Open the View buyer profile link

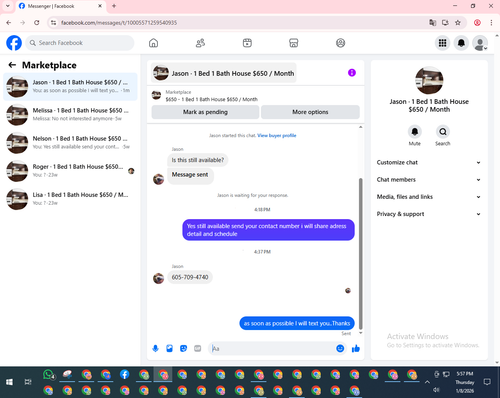point(277,135)
